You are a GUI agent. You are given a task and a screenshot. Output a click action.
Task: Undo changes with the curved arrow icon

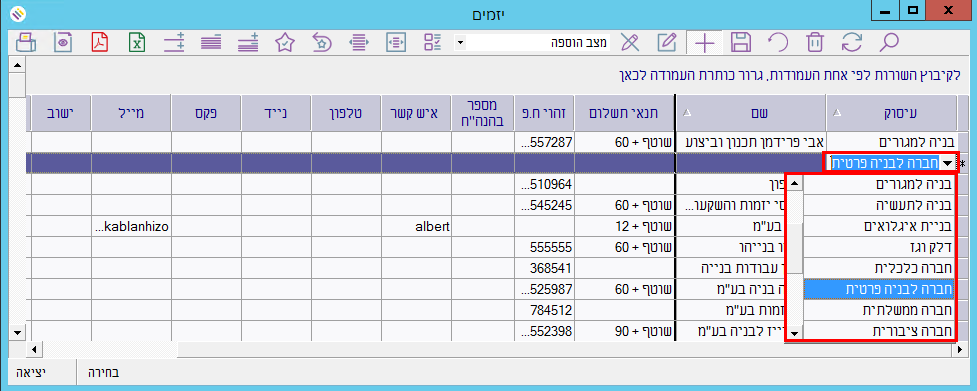(x=778, y=42)
